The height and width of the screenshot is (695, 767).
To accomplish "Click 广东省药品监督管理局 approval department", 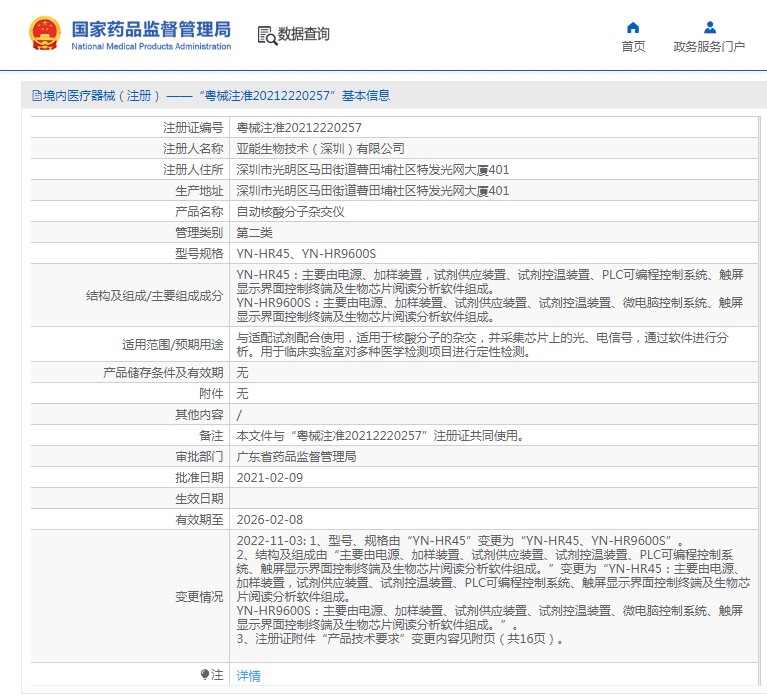I will [x=296, y=457].
